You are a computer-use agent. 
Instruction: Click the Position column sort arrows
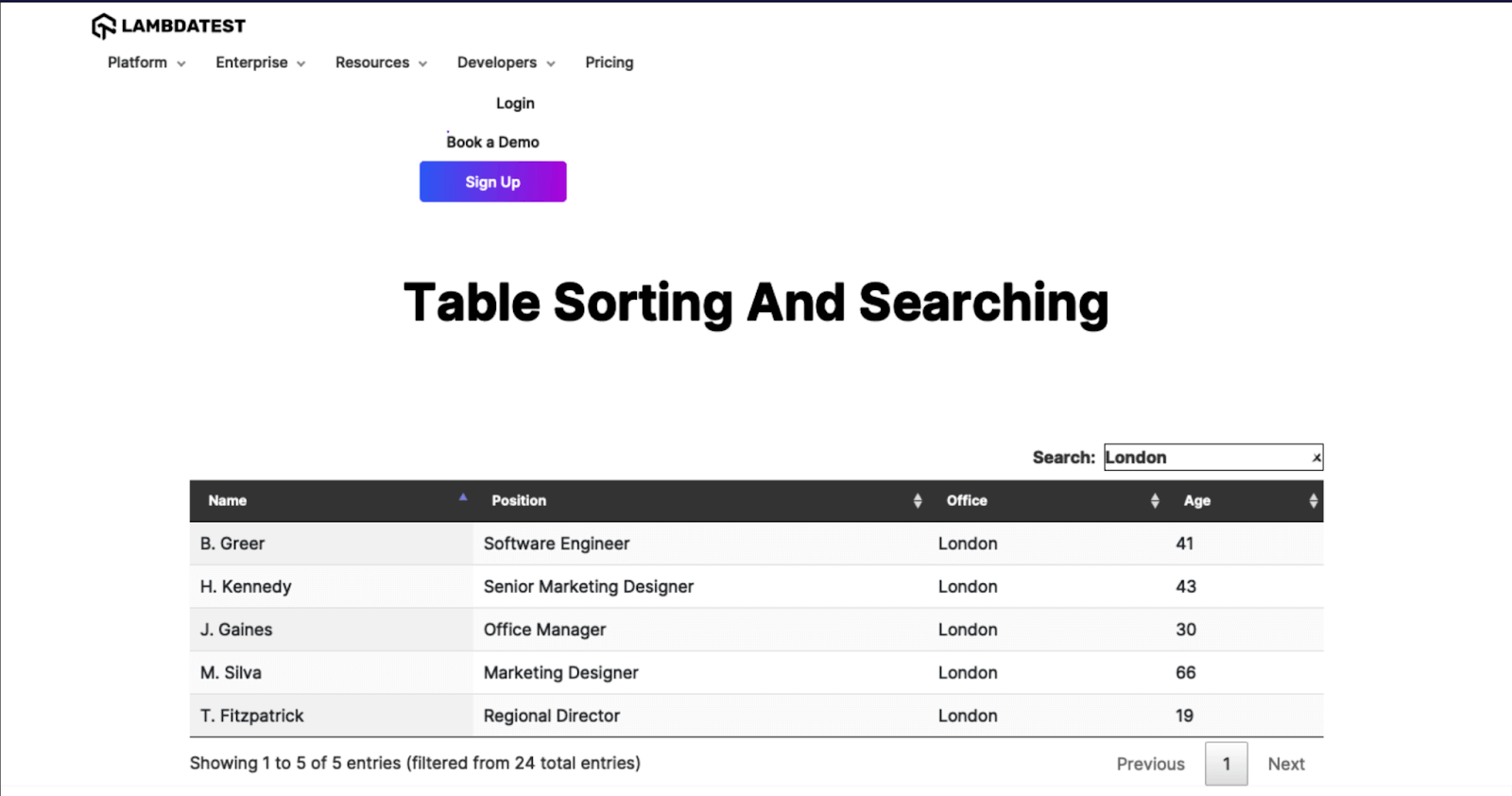coord(917,501)
